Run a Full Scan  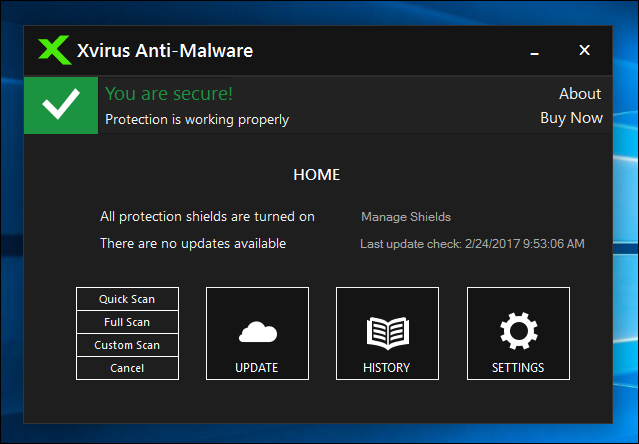(127, 322)
